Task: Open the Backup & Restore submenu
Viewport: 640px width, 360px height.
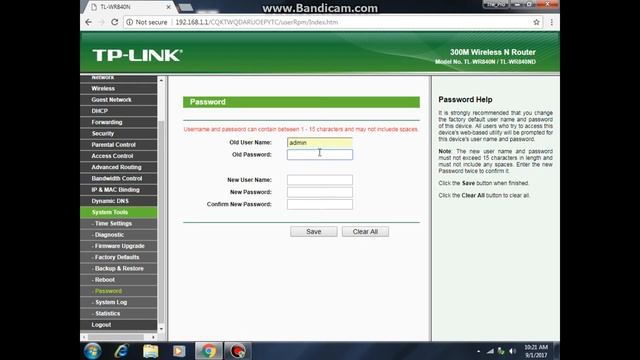Action: (x=118, y=269)
